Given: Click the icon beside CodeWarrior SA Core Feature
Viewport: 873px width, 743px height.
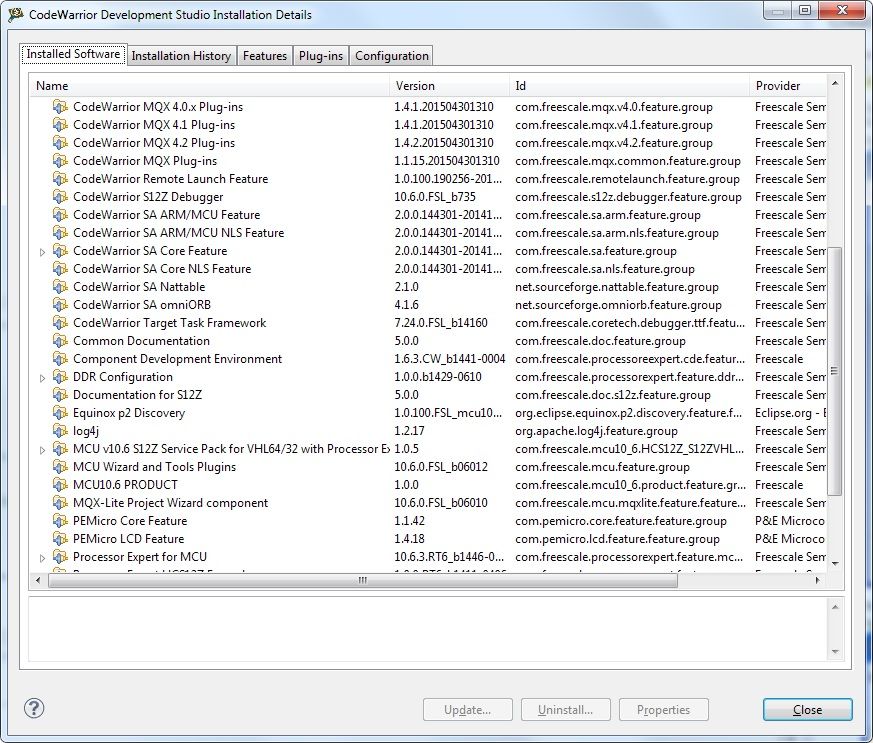Looking at the screenshot, I should pyautogui.click(x=60, y=250).
